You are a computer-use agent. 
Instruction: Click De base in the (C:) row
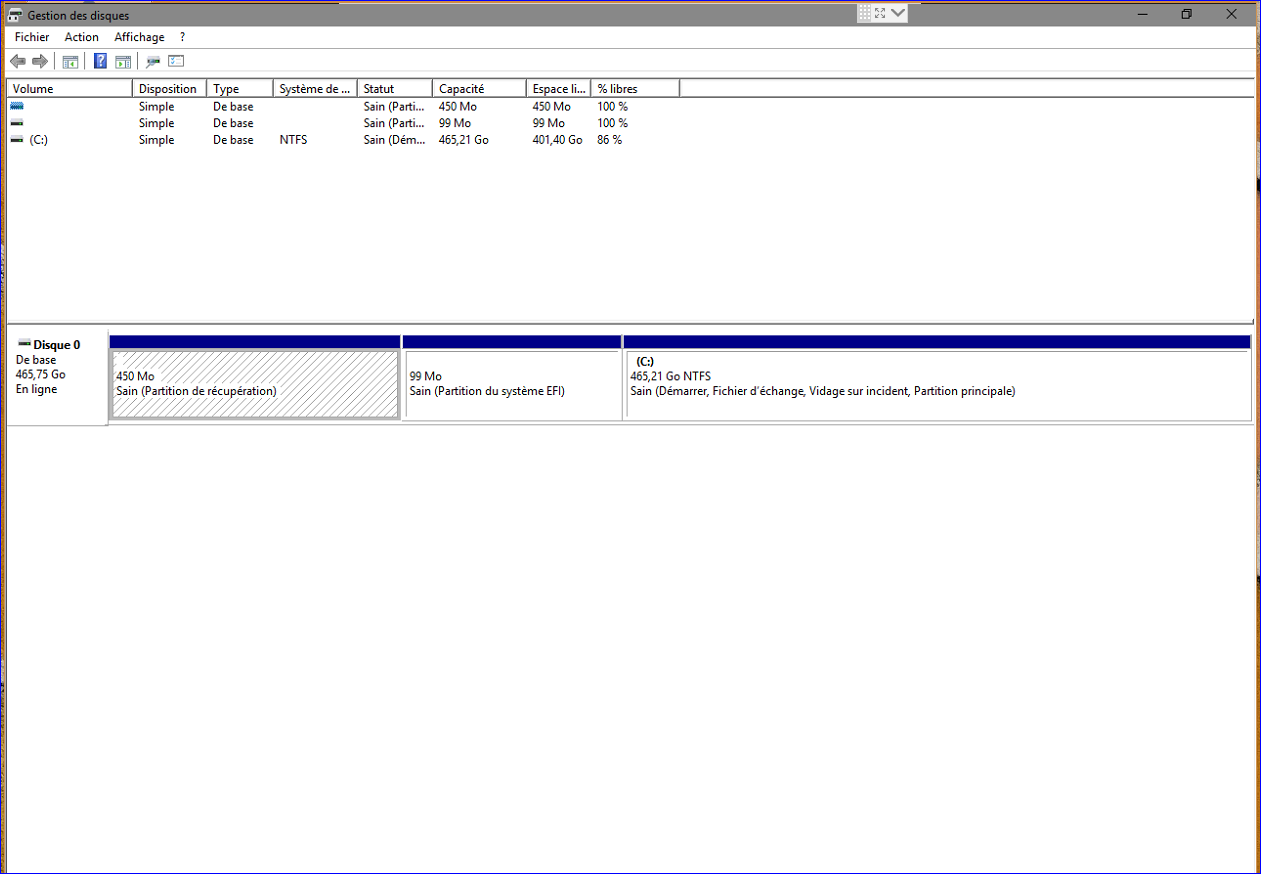click(233, 140)
